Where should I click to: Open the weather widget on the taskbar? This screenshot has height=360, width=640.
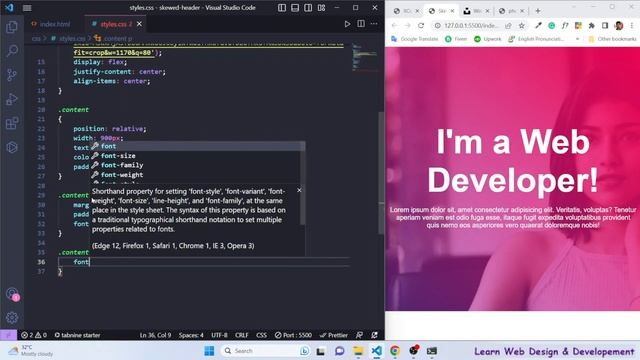pos(30,351)
